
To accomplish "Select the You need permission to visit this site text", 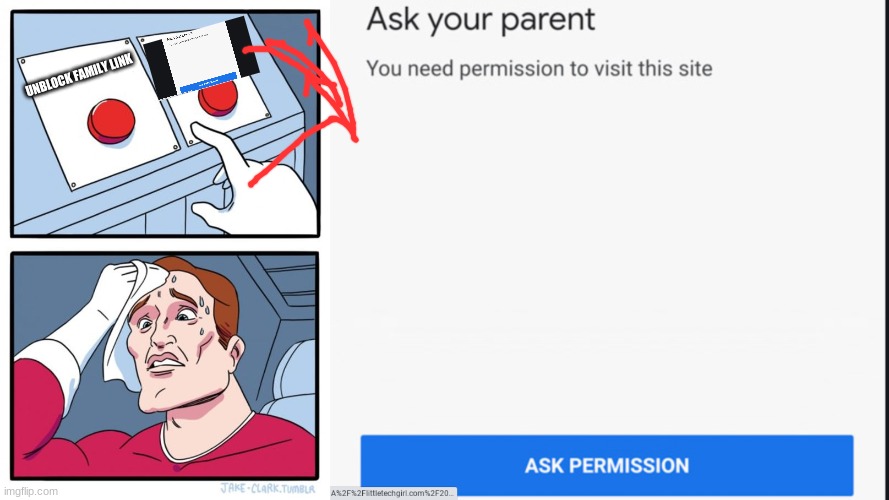I will (539, 69).
